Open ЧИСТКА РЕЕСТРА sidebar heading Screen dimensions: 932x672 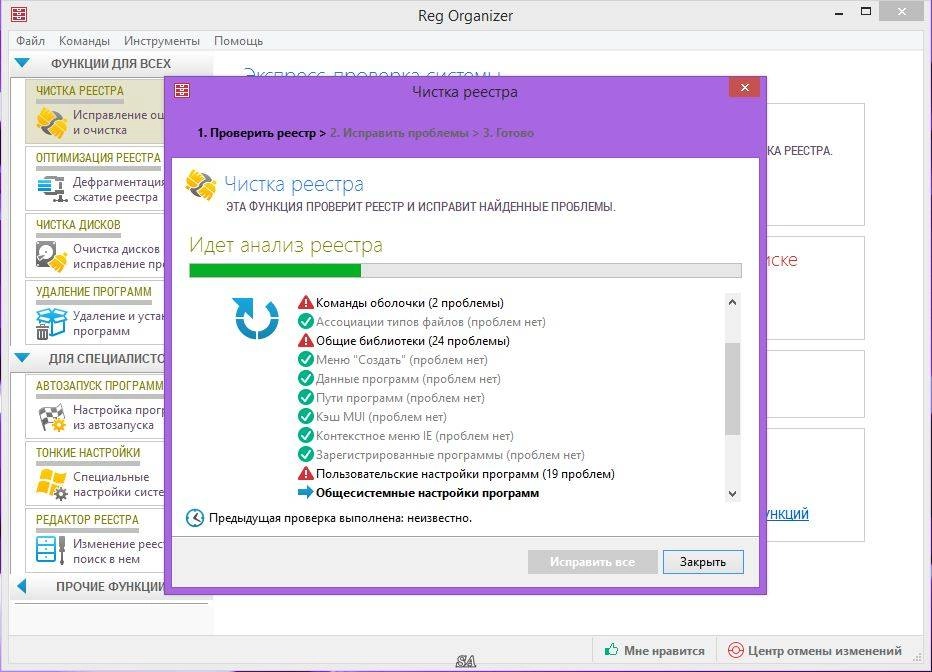click(x=80, y=91)
